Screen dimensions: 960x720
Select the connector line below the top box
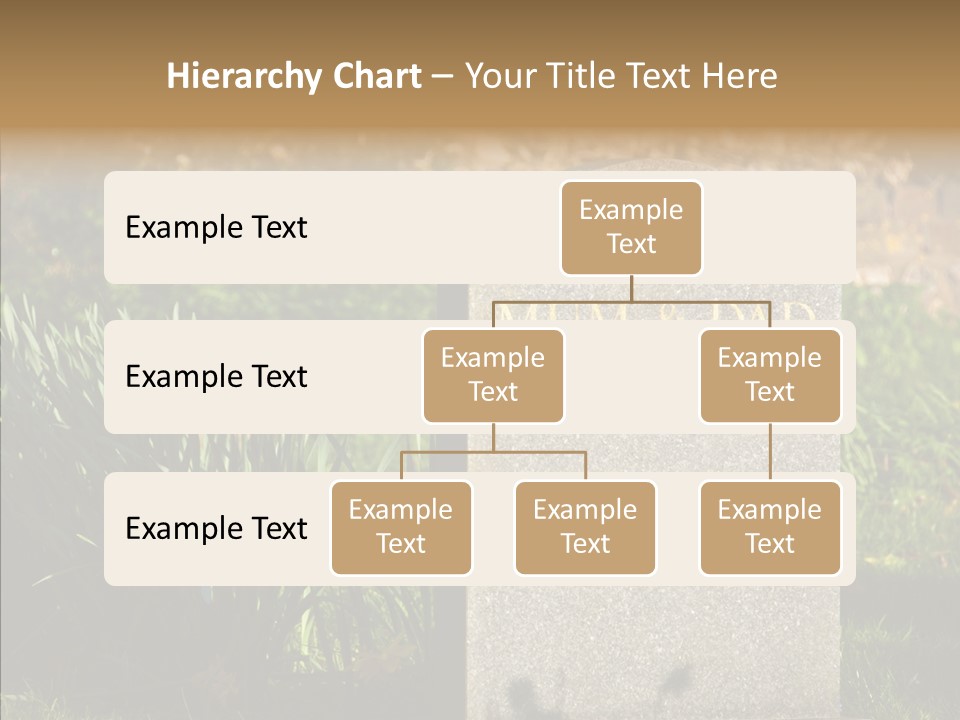(631, 288)
